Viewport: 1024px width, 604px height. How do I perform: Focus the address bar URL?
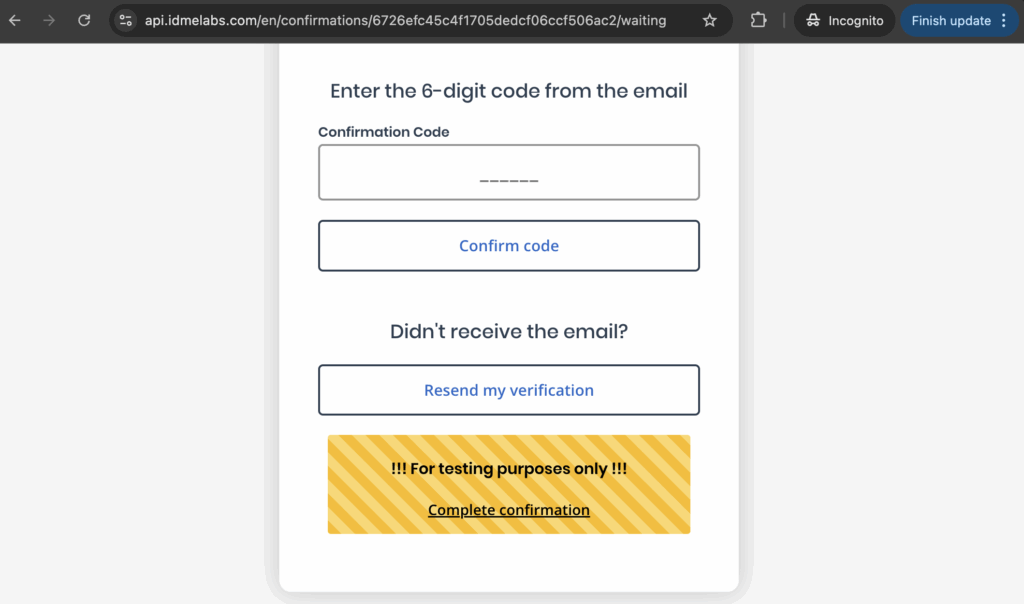[405, 20]
